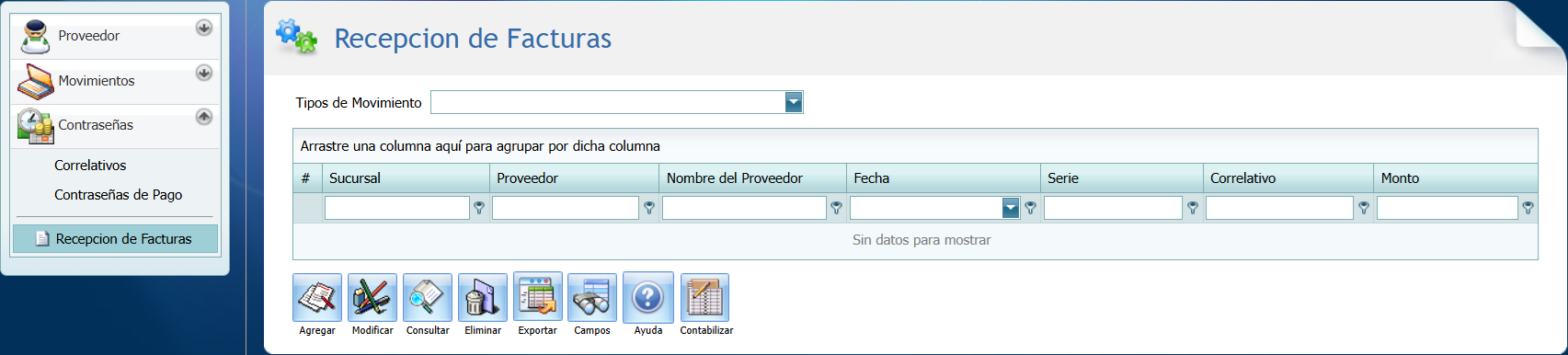
Task: Open the Fecha filter date dropdown arrow
Action: click(x=1011, y=209)
